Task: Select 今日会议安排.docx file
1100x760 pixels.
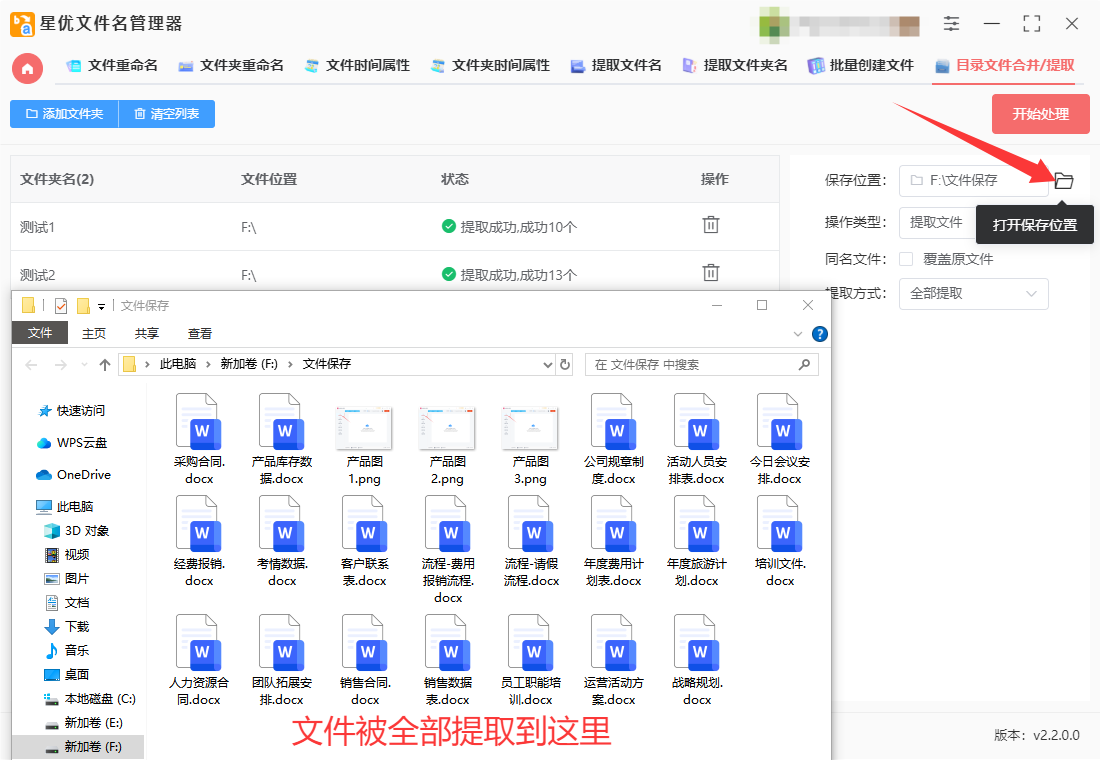Action: pyautogui.click(x=779, y=440)
